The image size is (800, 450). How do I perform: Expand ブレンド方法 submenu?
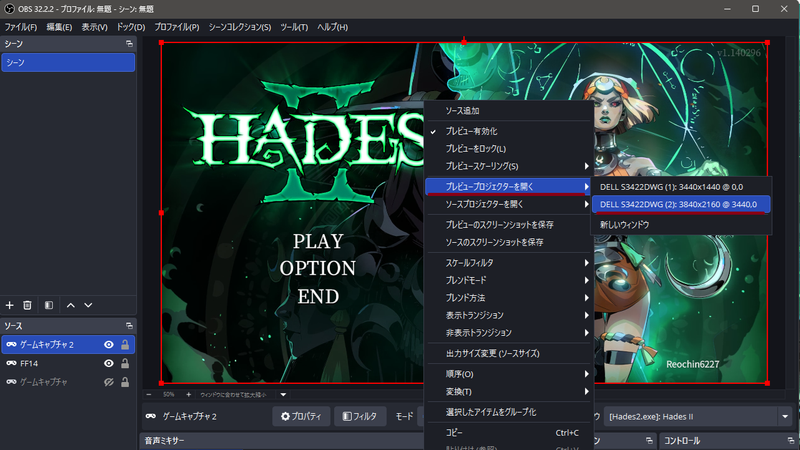coord(509,297)
